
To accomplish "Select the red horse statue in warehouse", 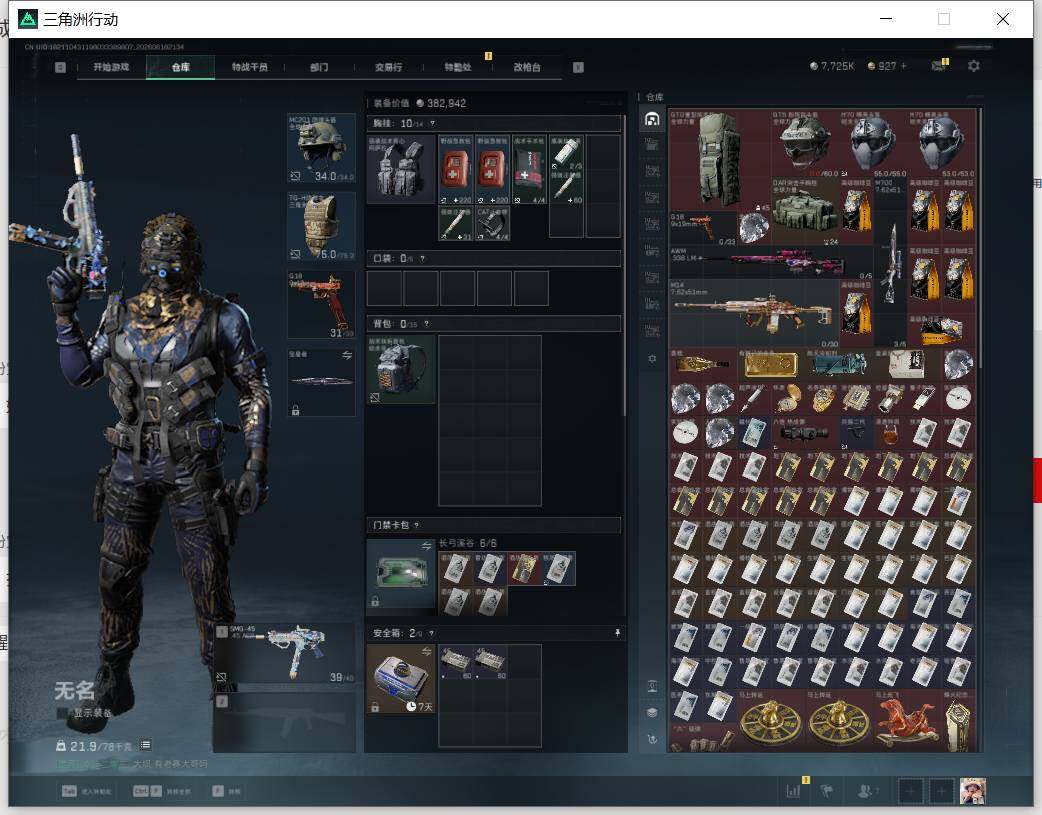I will click(907, 722).
